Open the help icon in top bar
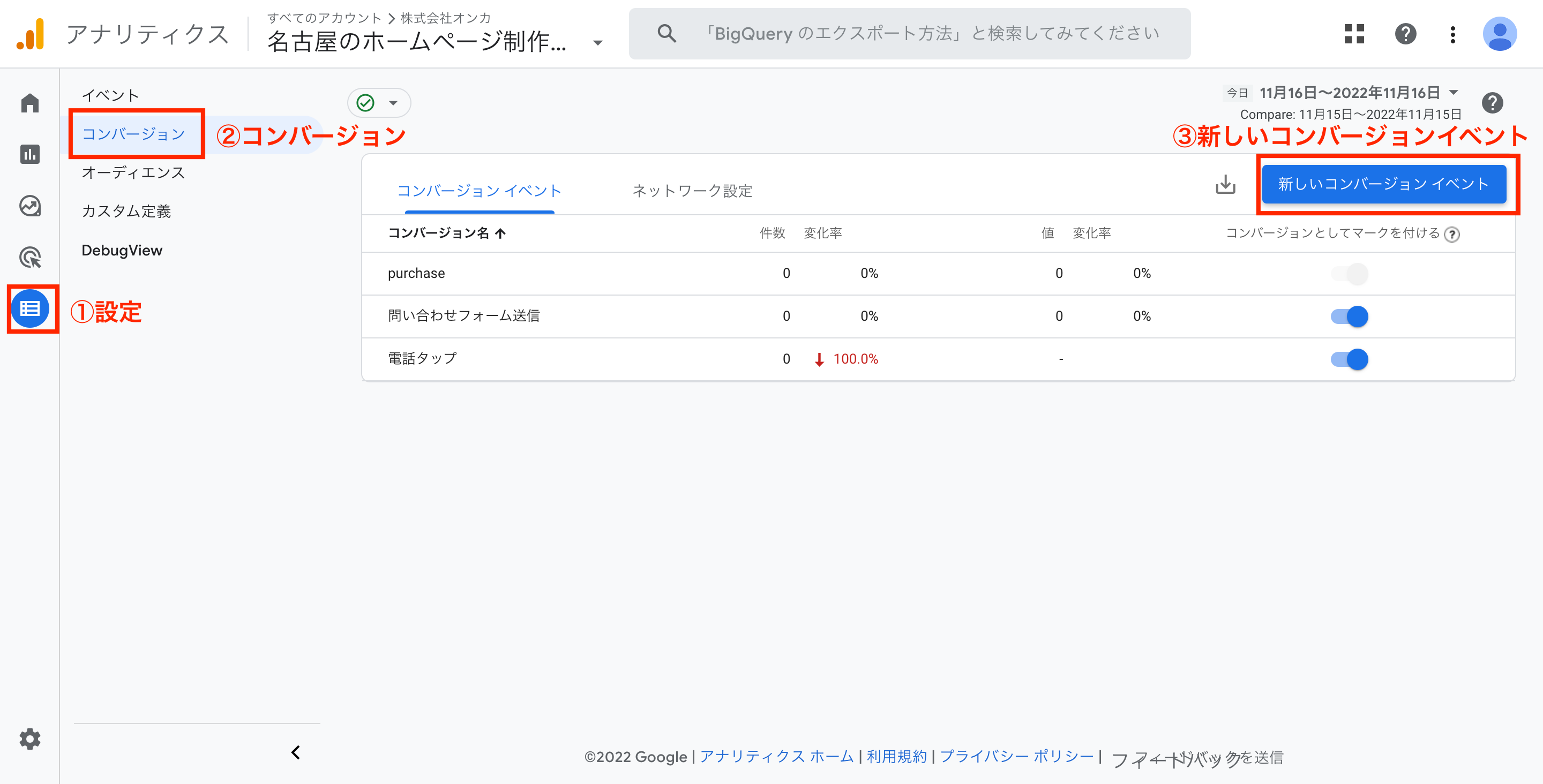The height and width of the screenshot is (784, 1543). [x=1405, y=34]
